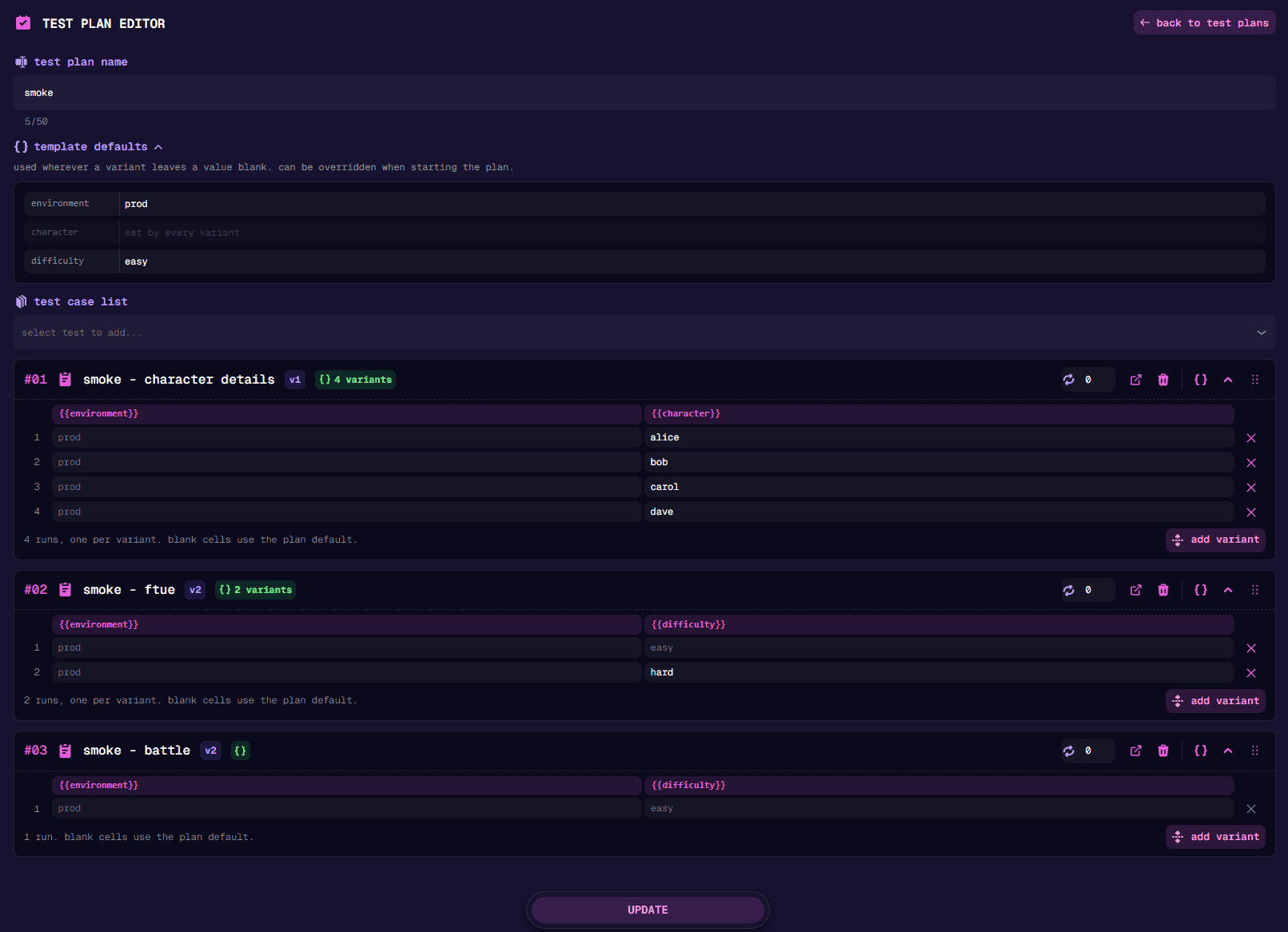Edit retry count field for test #02

click(1096, 590)
